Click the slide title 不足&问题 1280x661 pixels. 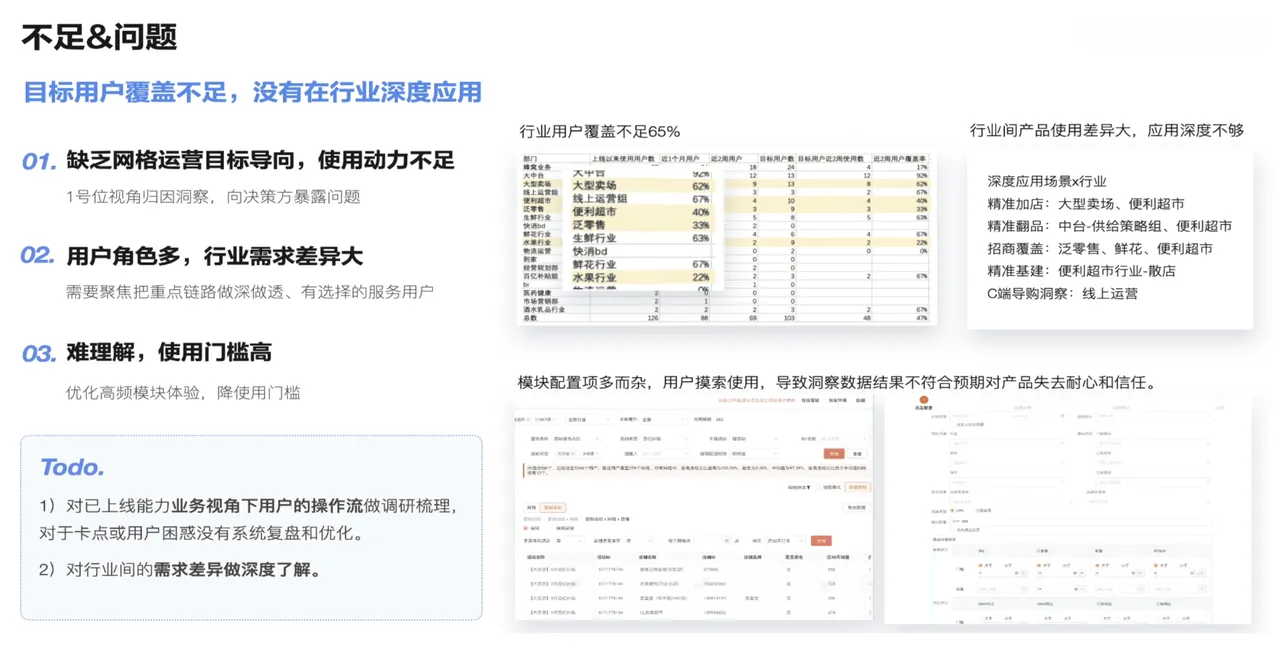[99, 37]
